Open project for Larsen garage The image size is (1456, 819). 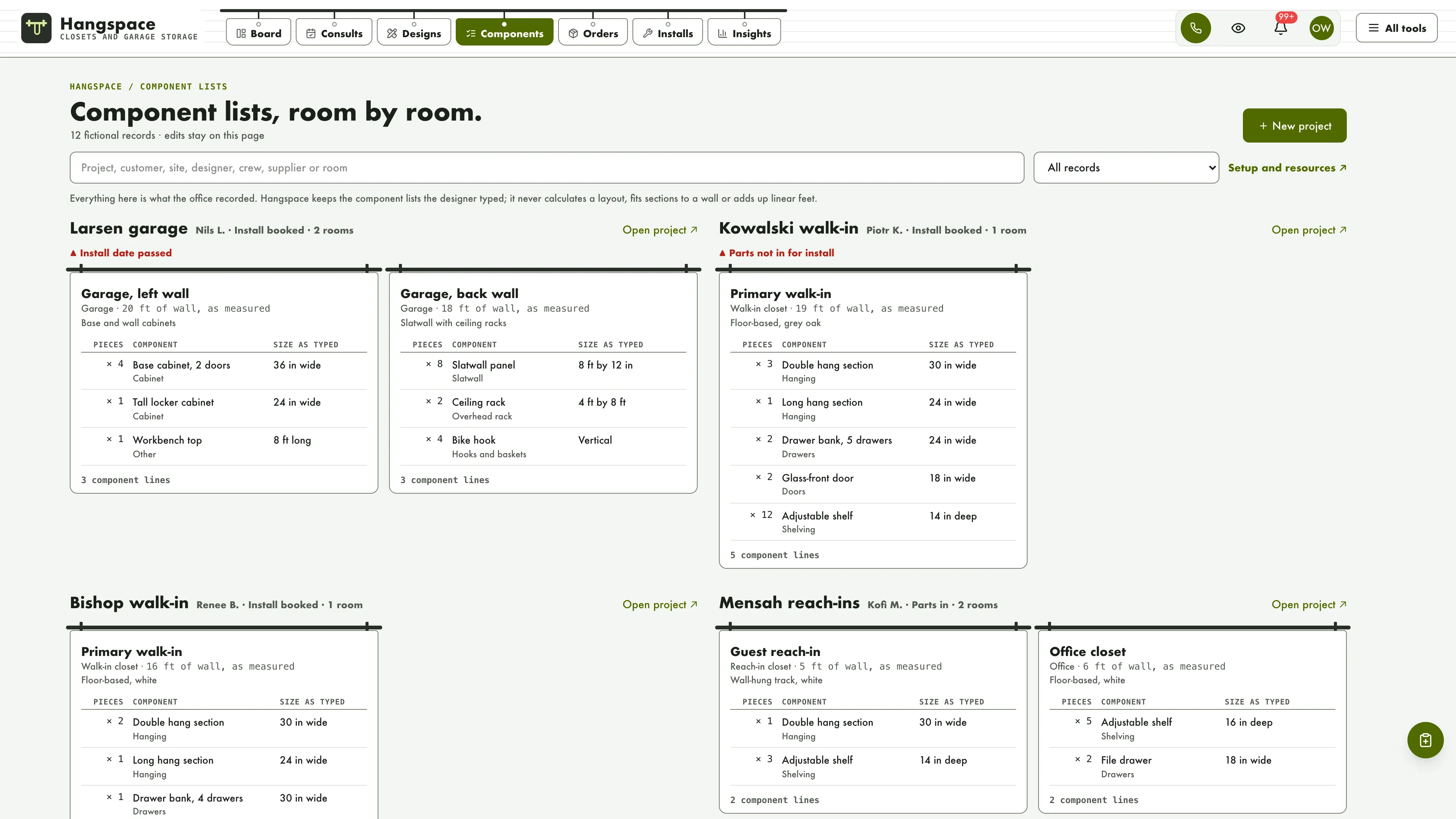(660, 230)
